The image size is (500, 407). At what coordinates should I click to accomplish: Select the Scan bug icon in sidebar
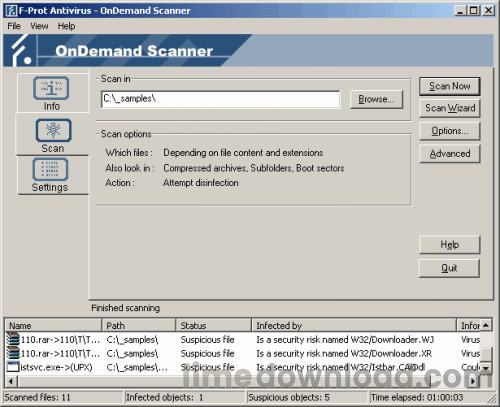click(x=53, y=130)
